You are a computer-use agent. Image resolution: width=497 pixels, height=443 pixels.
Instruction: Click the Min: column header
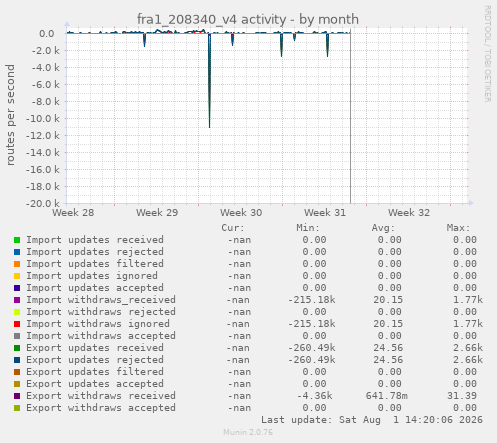308,228
